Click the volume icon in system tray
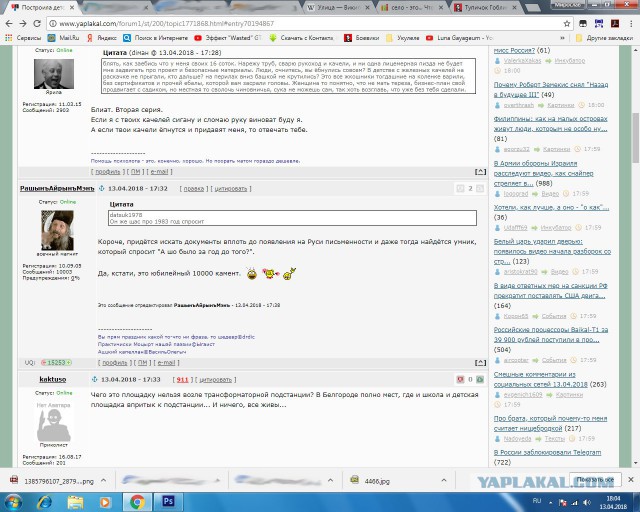The image size is (640, 512). 587,502
